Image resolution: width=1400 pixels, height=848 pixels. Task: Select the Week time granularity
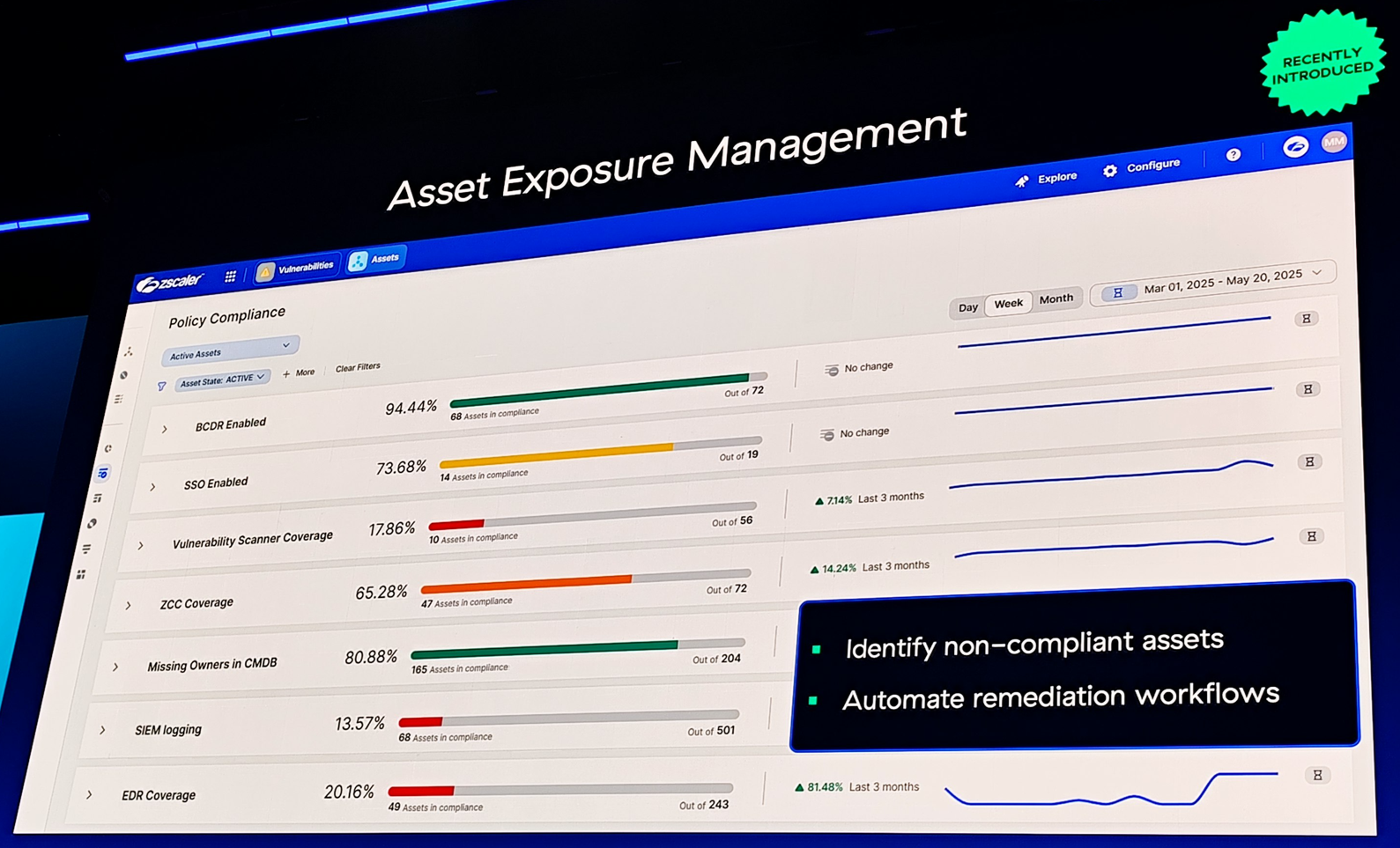coord(1008,304)
